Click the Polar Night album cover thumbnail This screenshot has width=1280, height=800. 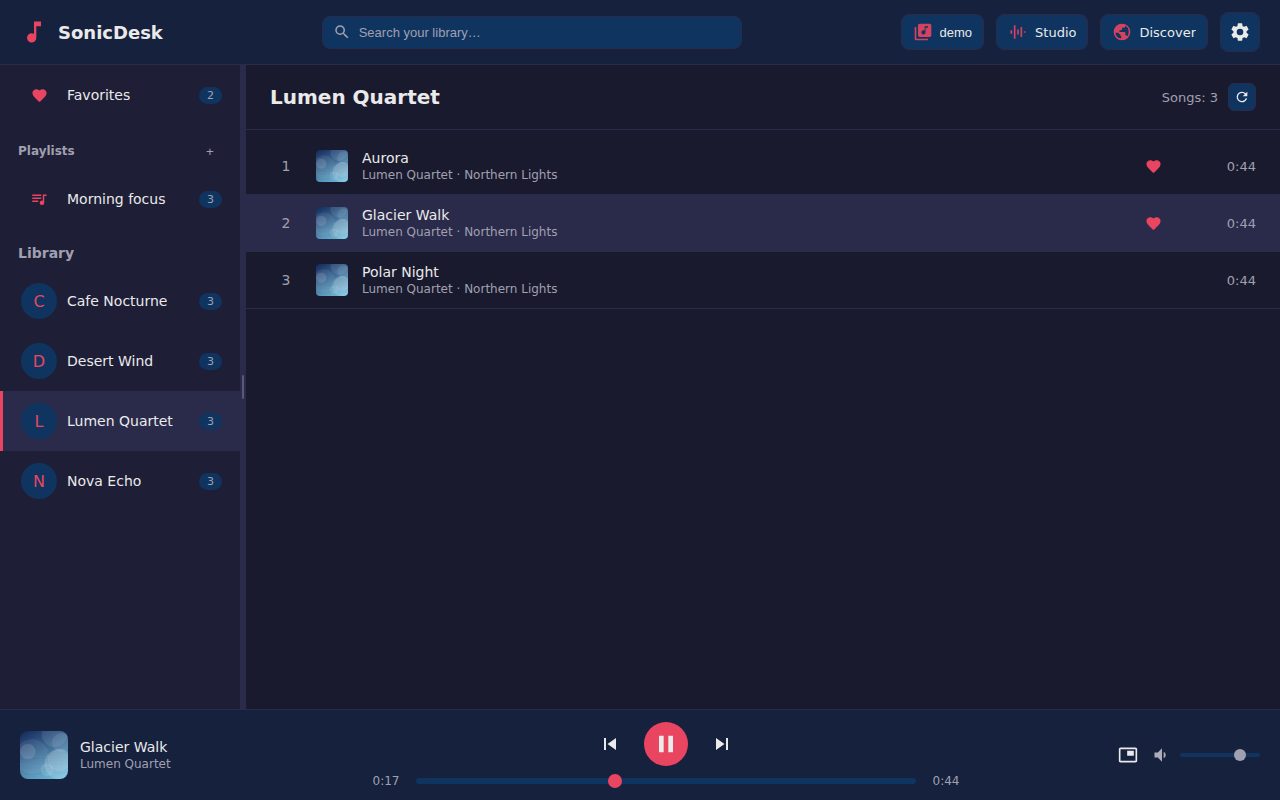(332, 280)
